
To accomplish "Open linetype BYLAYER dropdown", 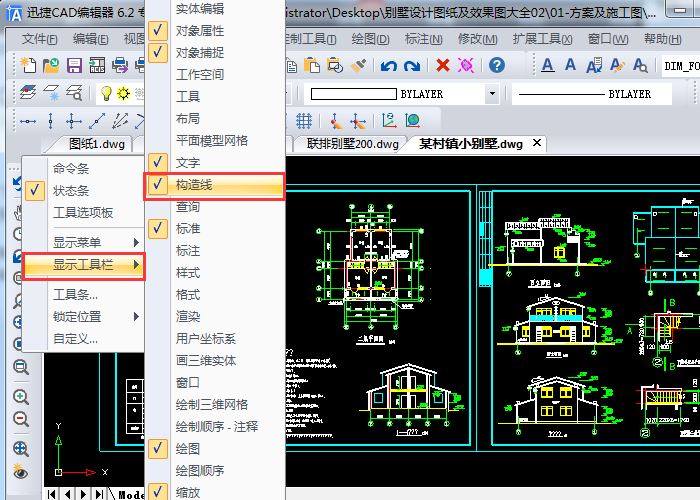I will coord(592,94).
